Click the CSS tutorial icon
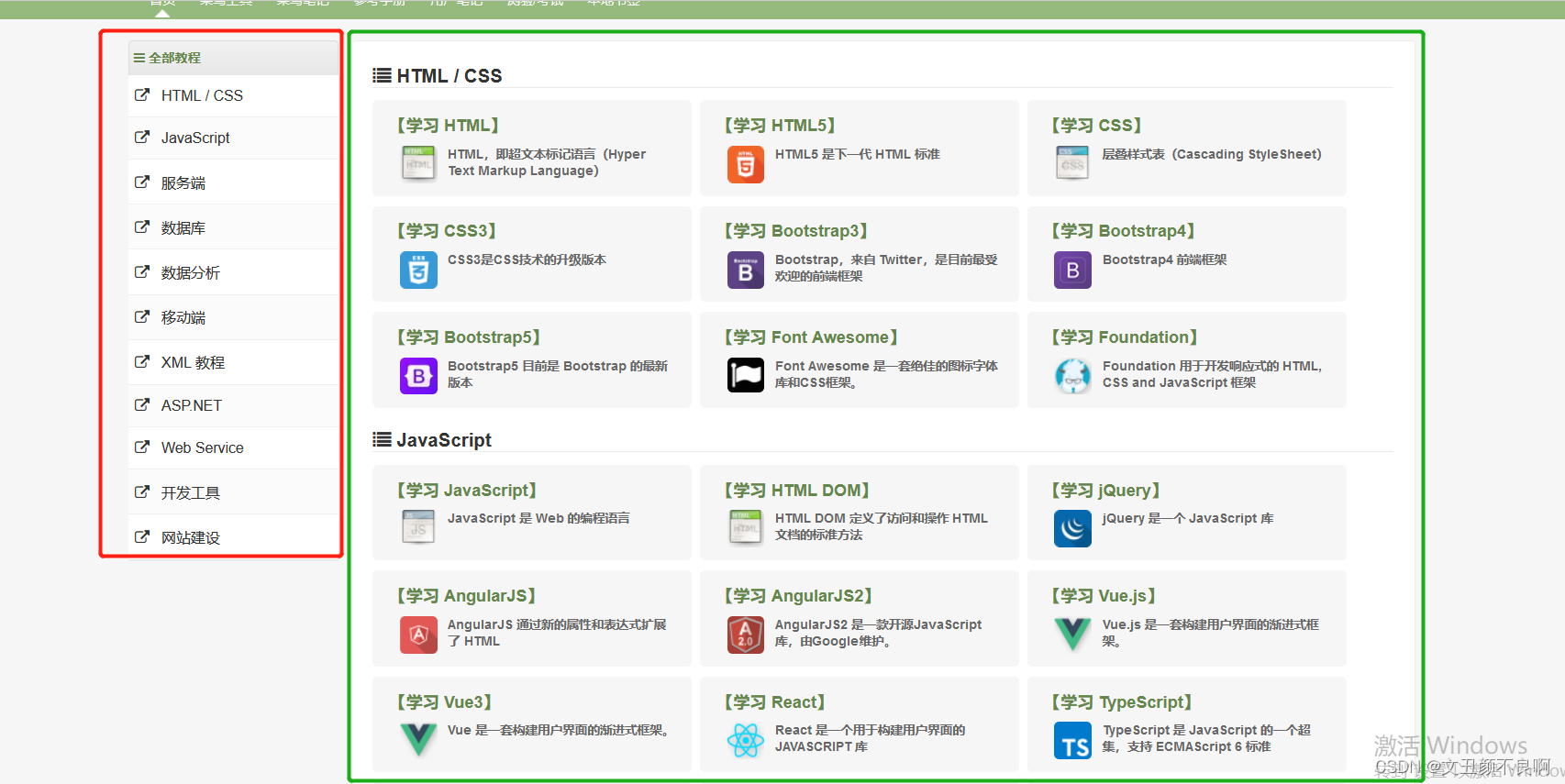The image size is (1565, 784). [x=1072, y=164]
